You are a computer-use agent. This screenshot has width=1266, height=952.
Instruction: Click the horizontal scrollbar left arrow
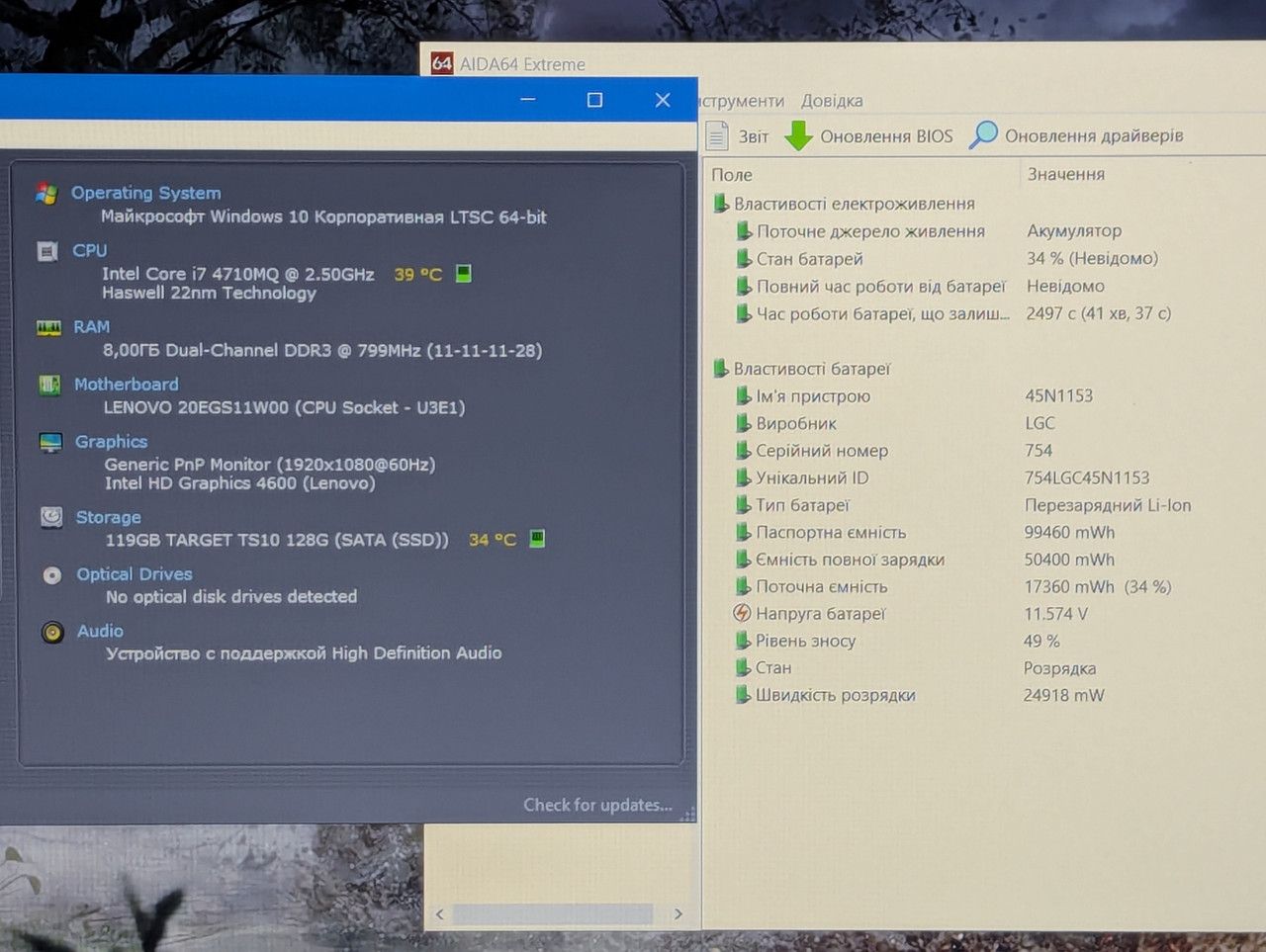440,914
